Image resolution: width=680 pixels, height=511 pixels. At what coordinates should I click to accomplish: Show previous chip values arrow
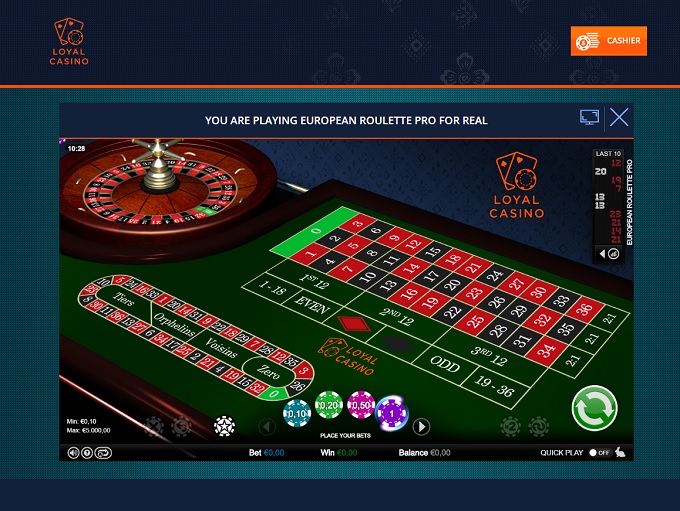coord(267,426)
